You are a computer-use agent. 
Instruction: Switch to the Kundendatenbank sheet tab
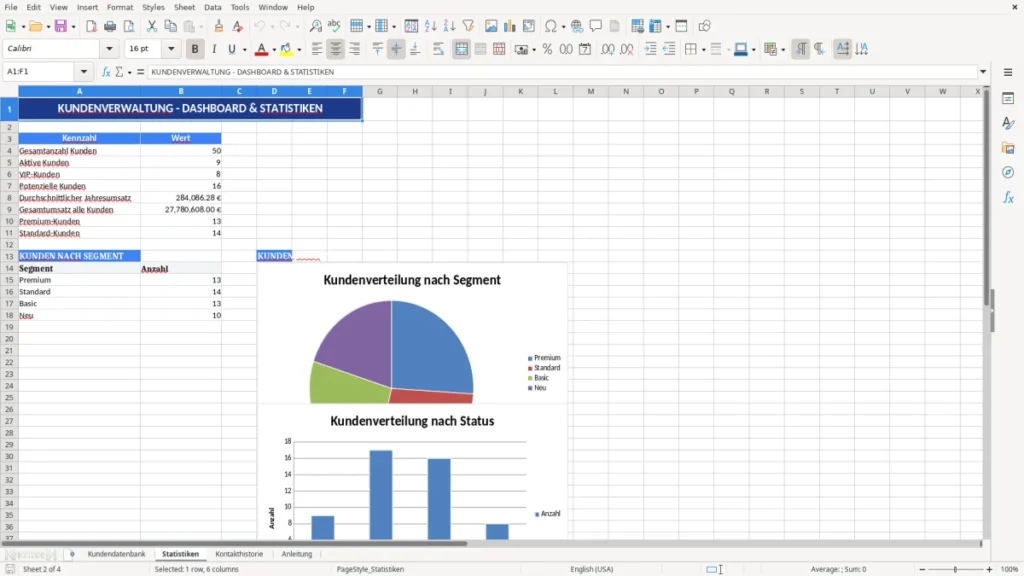pos(116,554)
